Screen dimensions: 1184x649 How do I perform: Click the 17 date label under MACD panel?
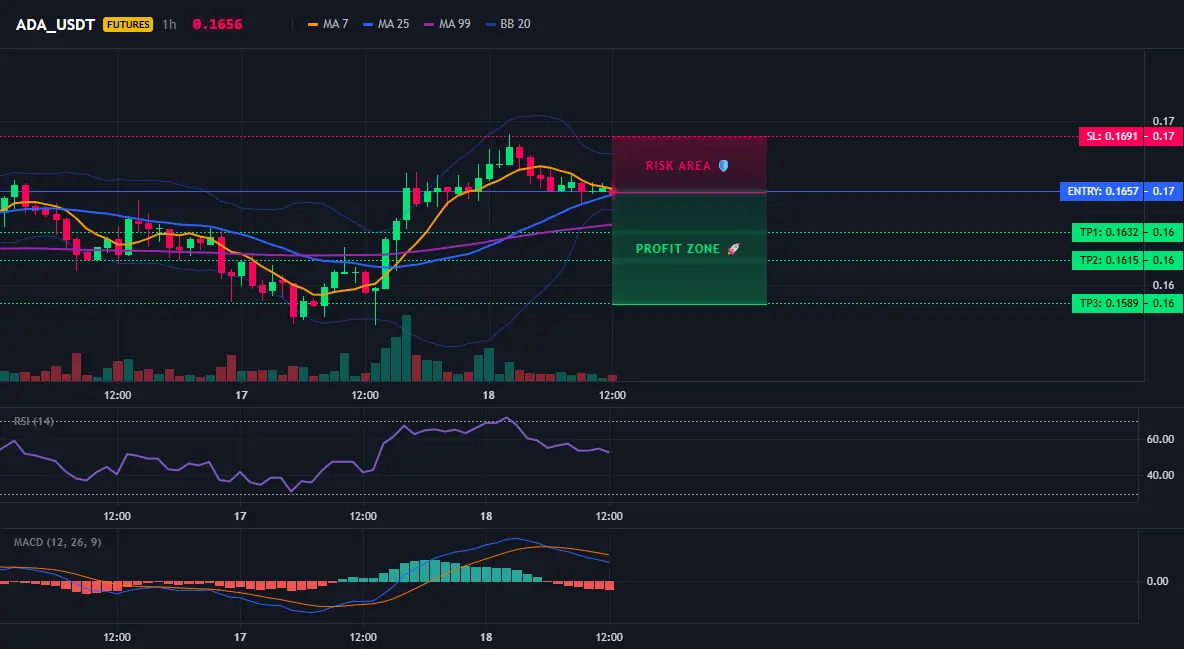point(240,637)
